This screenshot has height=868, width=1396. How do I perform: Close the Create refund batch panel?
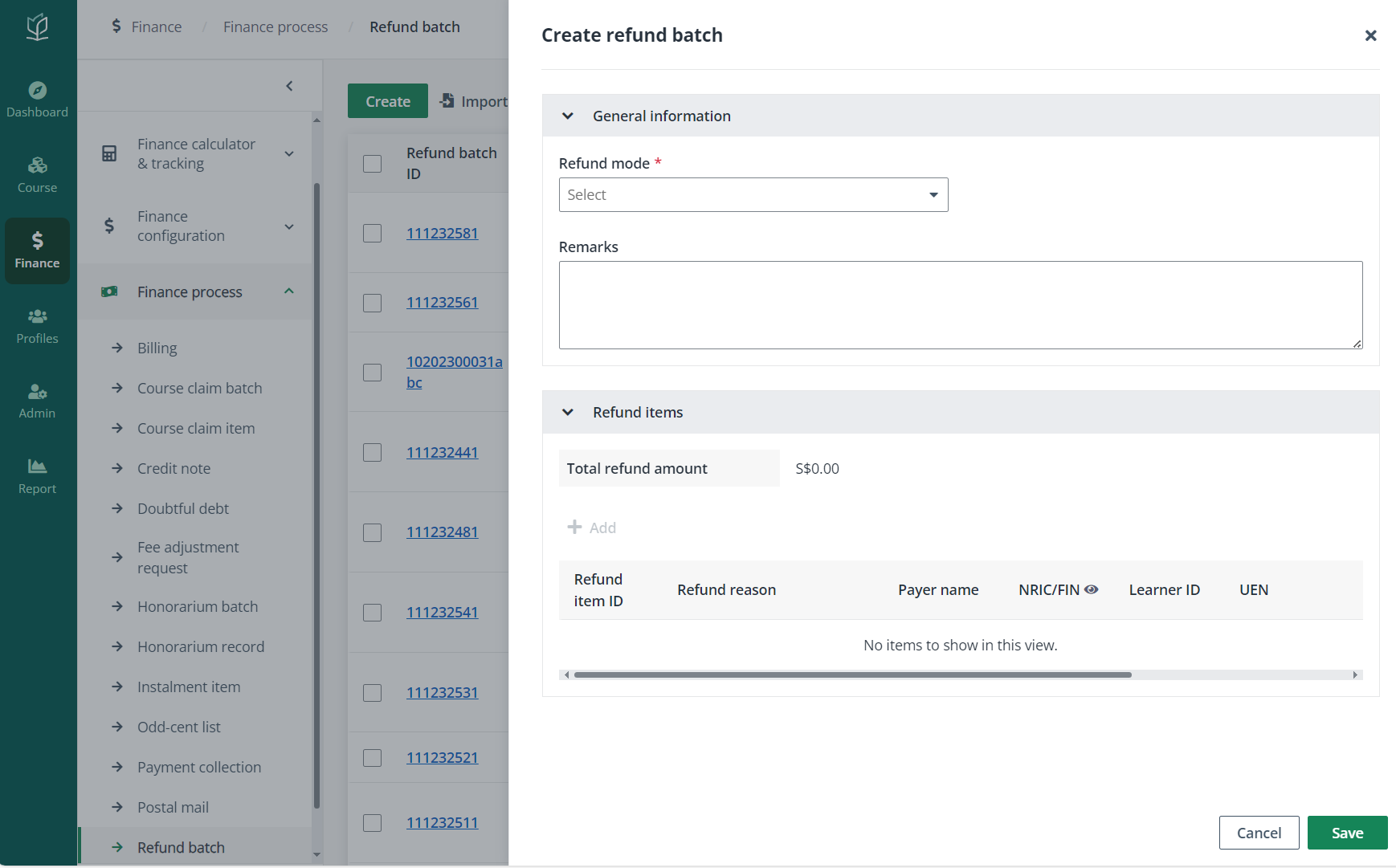click(1370, 35)
